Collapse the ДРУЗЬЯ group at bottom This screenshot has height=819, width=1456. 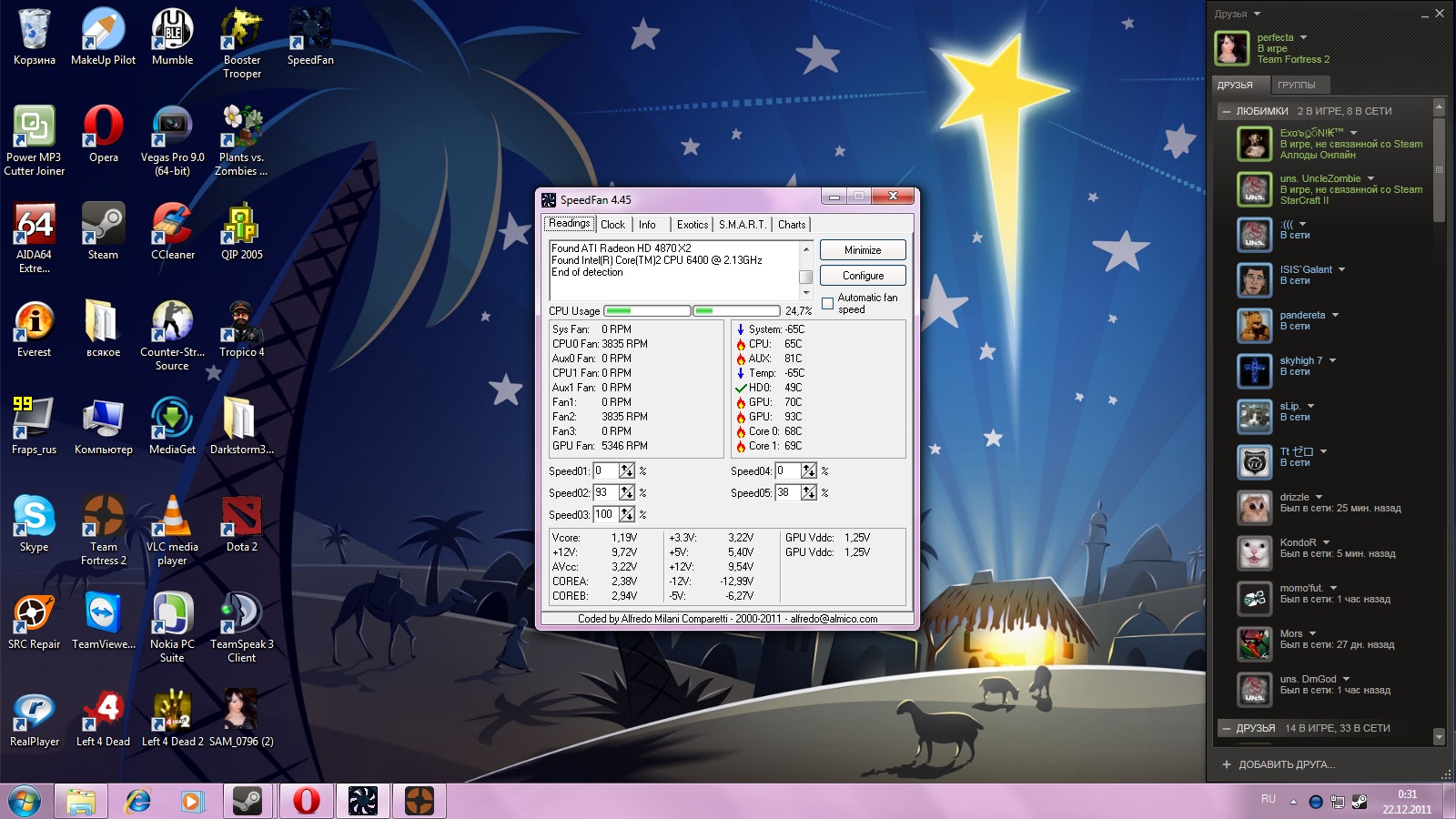click(x=1227, y=728)
